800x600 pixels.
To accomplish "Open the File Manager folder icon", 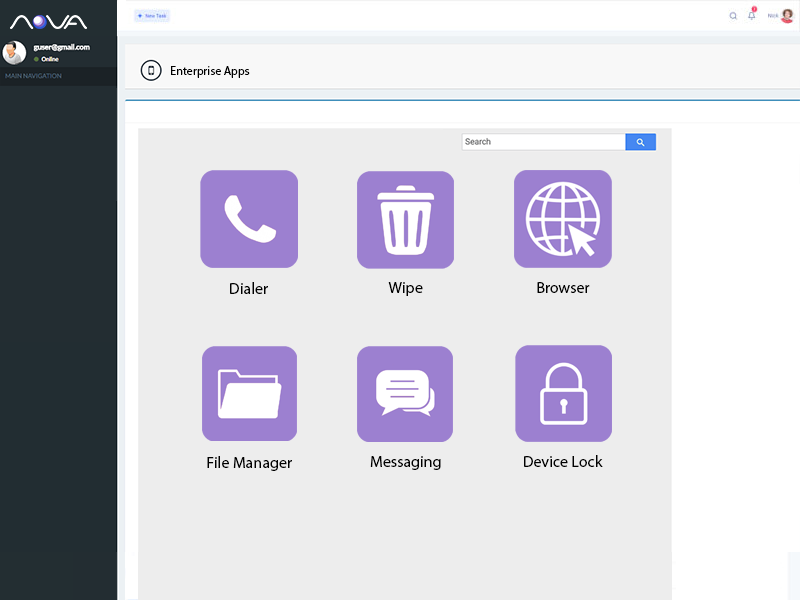I will point(249,394).
